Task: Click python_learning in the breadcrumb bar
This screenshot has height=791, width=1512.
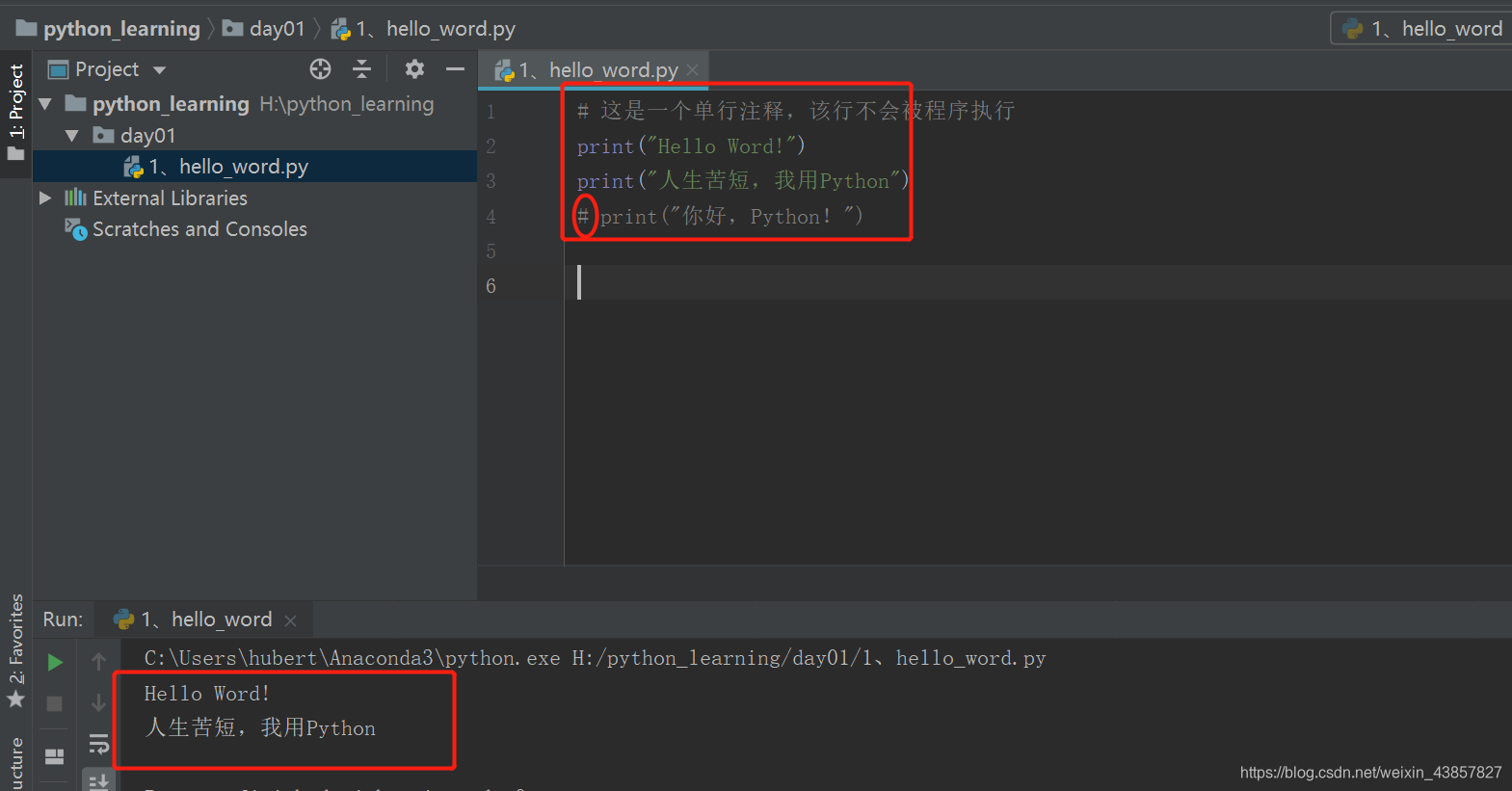Action: [109, 29]
